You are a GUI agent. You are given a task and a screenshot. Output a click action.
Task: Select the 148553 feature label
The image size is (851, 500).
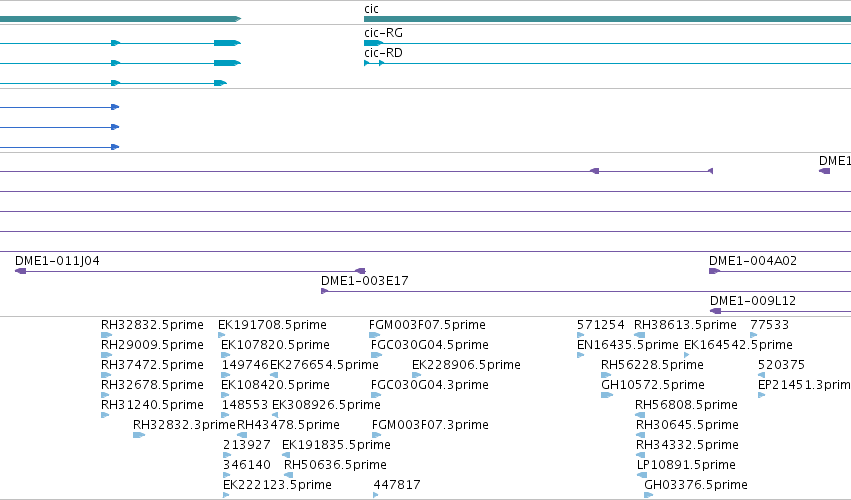(x=245, y=405)
